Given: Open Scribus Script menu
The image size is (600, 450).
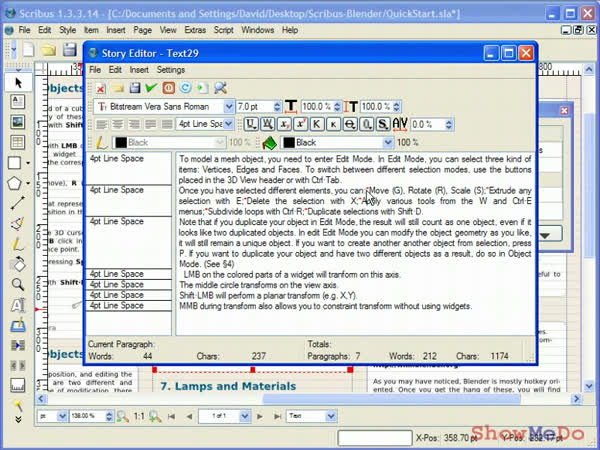Looking at the screenshot, I should click(x=223, y=30).
